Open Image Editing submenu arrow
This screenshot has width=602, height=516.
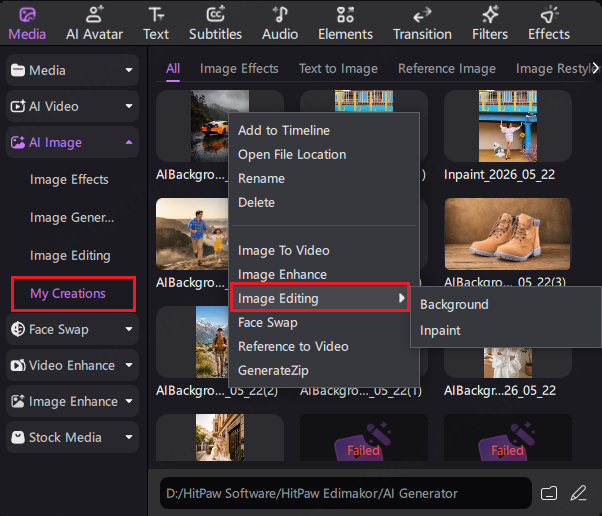(x=402, y=298)
